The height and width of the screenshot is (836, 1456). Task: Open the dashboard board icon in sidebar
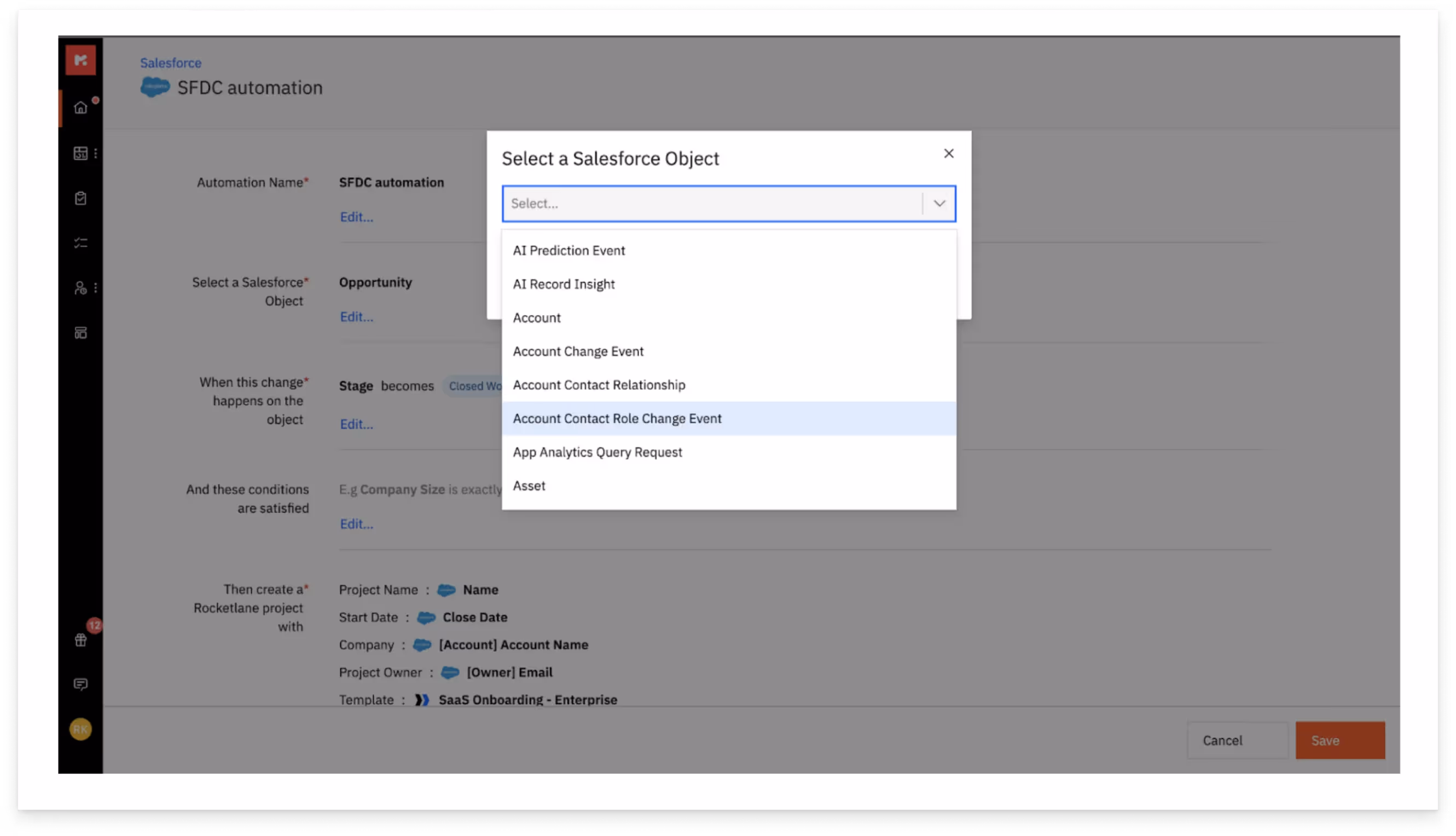[80, 153]
